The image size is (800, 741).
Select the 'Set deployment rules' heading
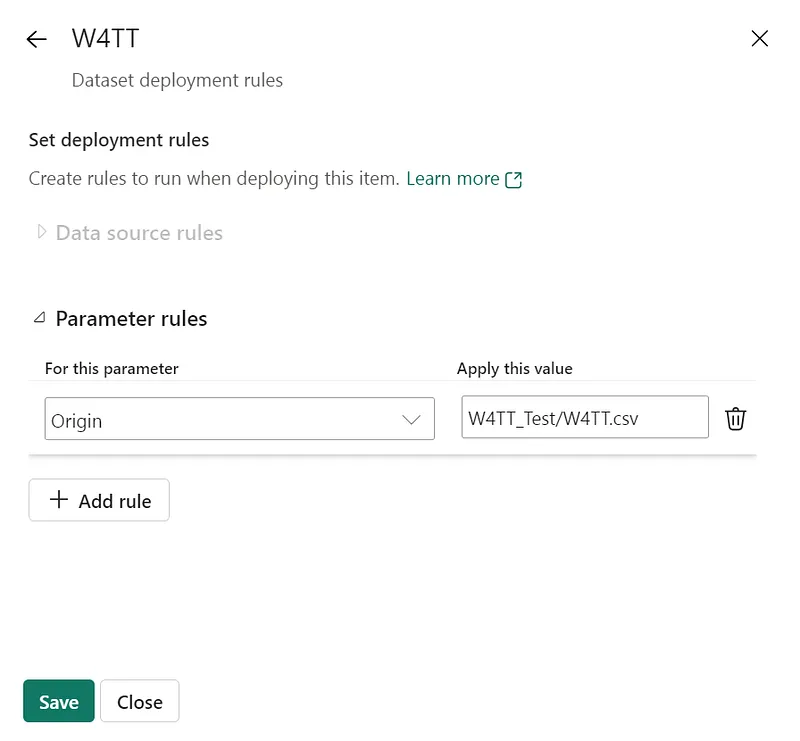tap(119, 140)
